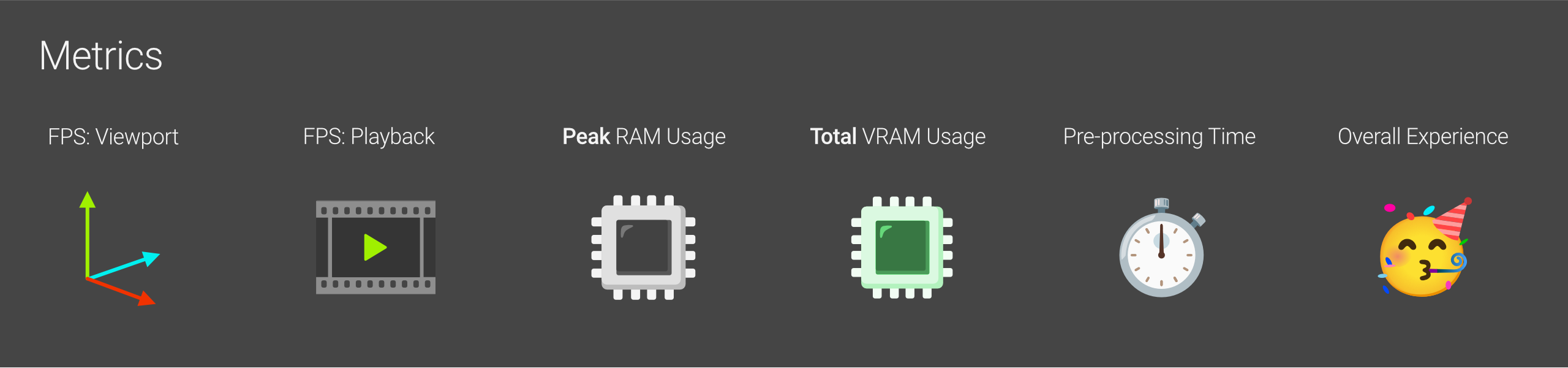The width and height of the screenshot is (1568, 368).
Task: Click the Pre-processing Time label
Action: (1159, 137)
